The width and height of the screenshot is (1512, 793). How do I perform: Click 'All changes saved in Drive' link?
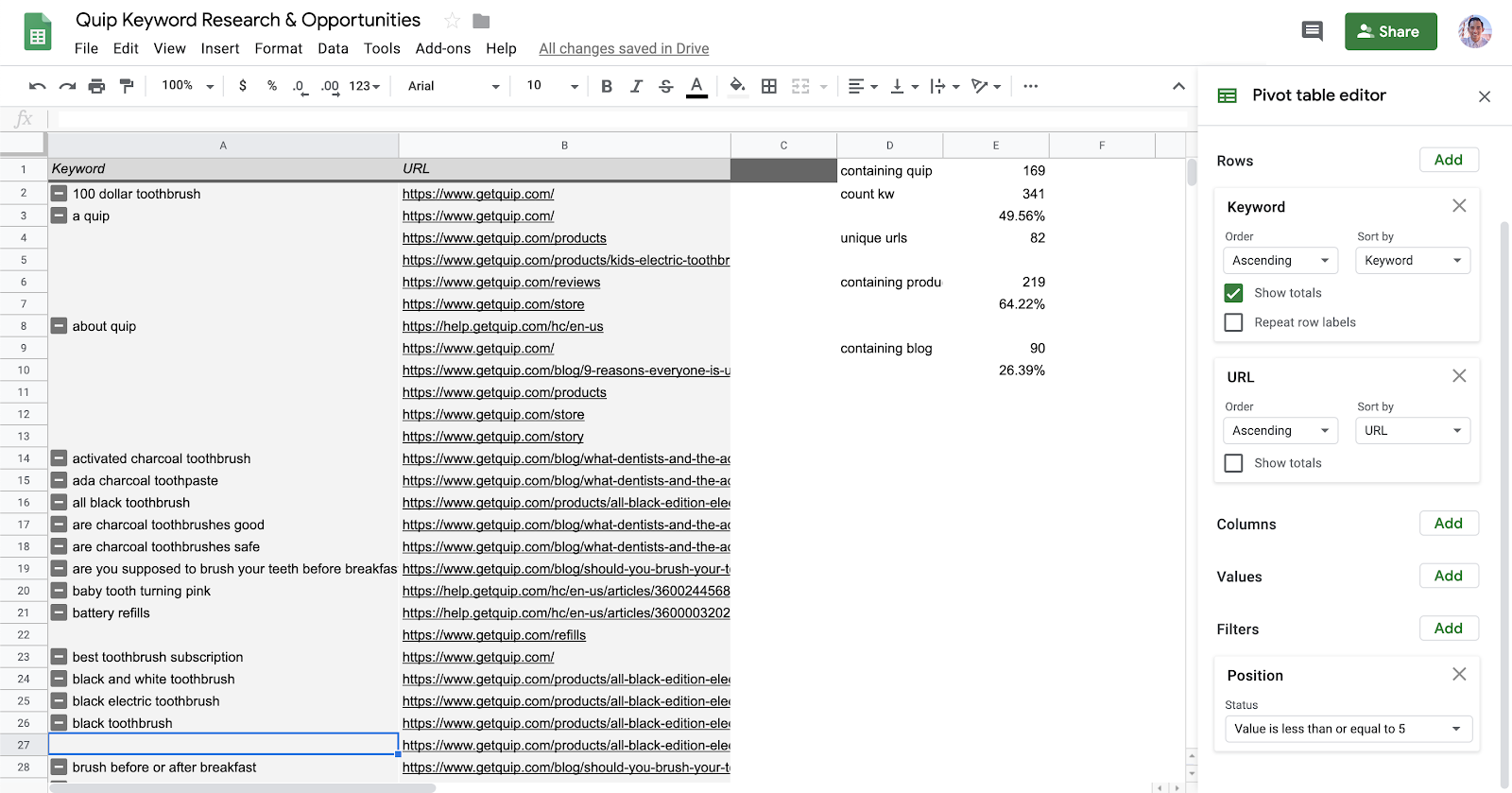pos(624,48)
